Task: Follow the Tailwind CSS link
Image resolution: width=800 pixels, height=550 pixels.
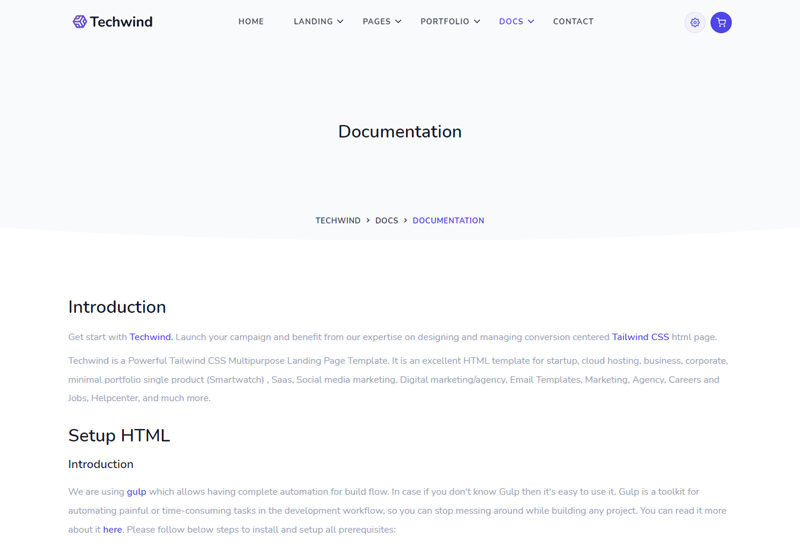Action: pos(640,337)
